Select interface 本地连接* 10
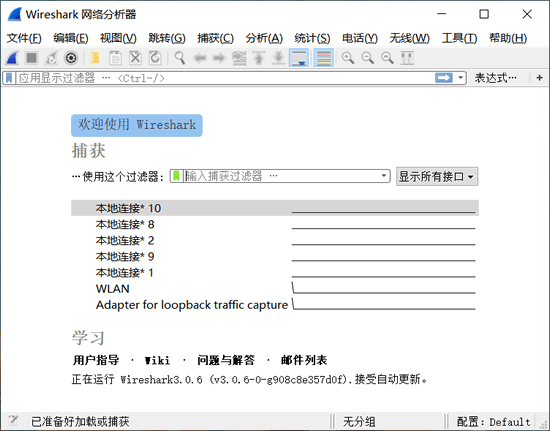This screenshot has height=431, width=550. tap(275, 208)
